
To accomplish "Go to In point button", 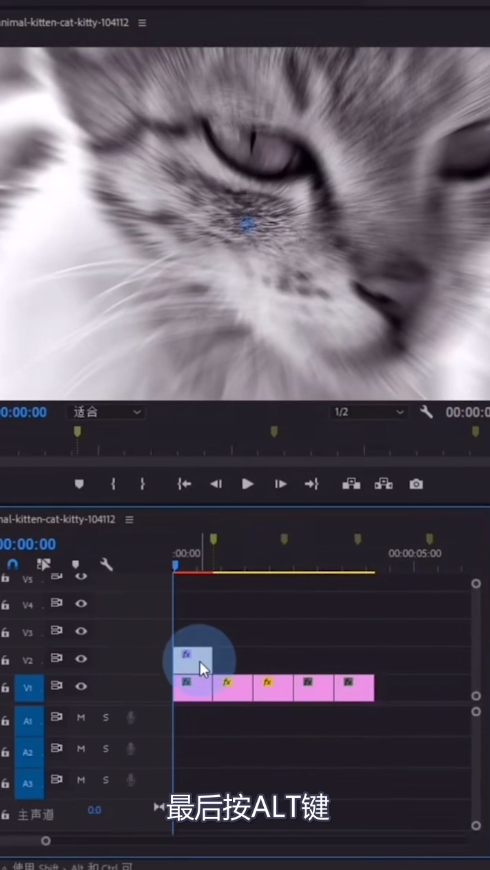I will coord(184,484).
